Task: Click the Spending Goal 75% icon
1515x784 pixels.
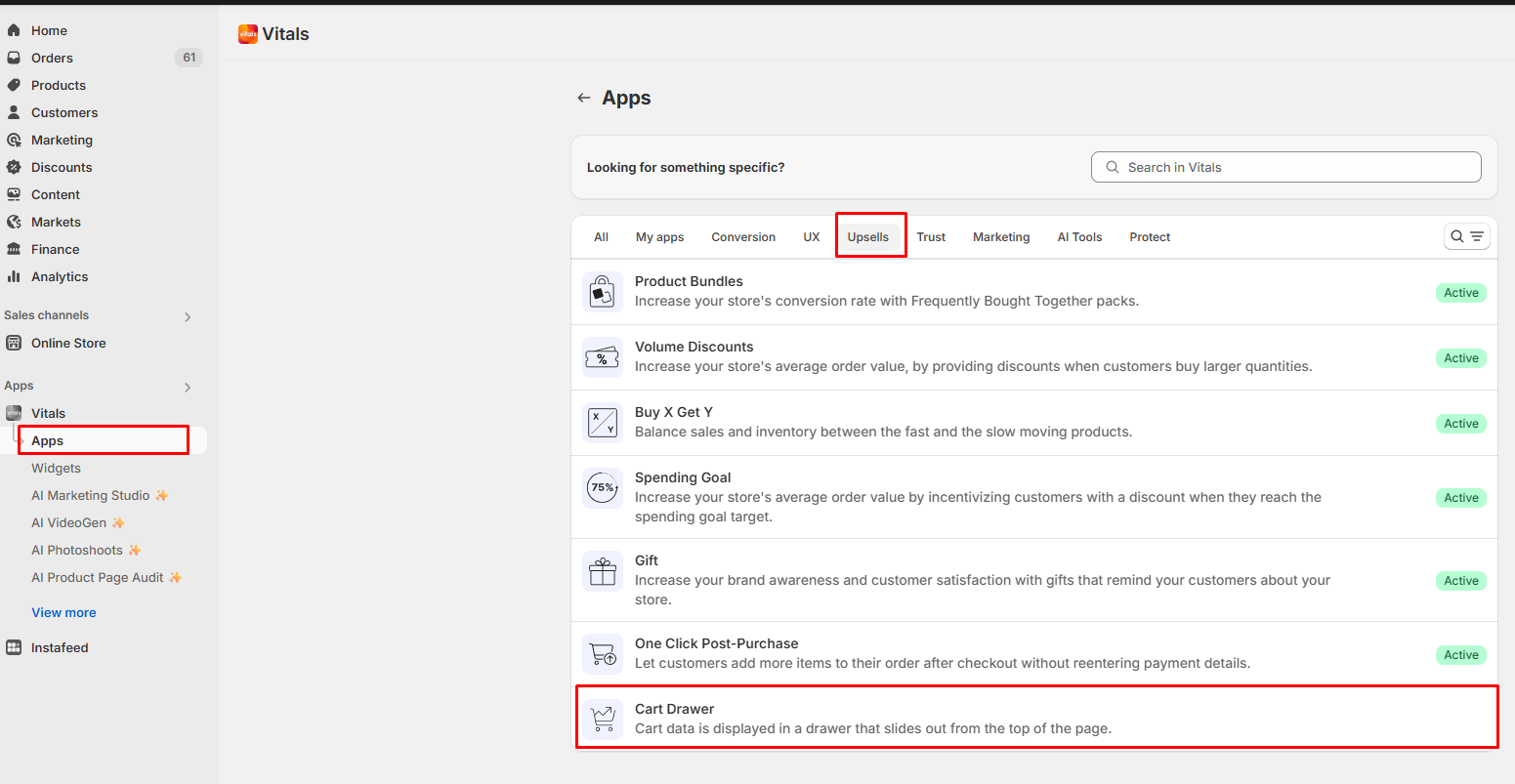Action: pos(603,487)
